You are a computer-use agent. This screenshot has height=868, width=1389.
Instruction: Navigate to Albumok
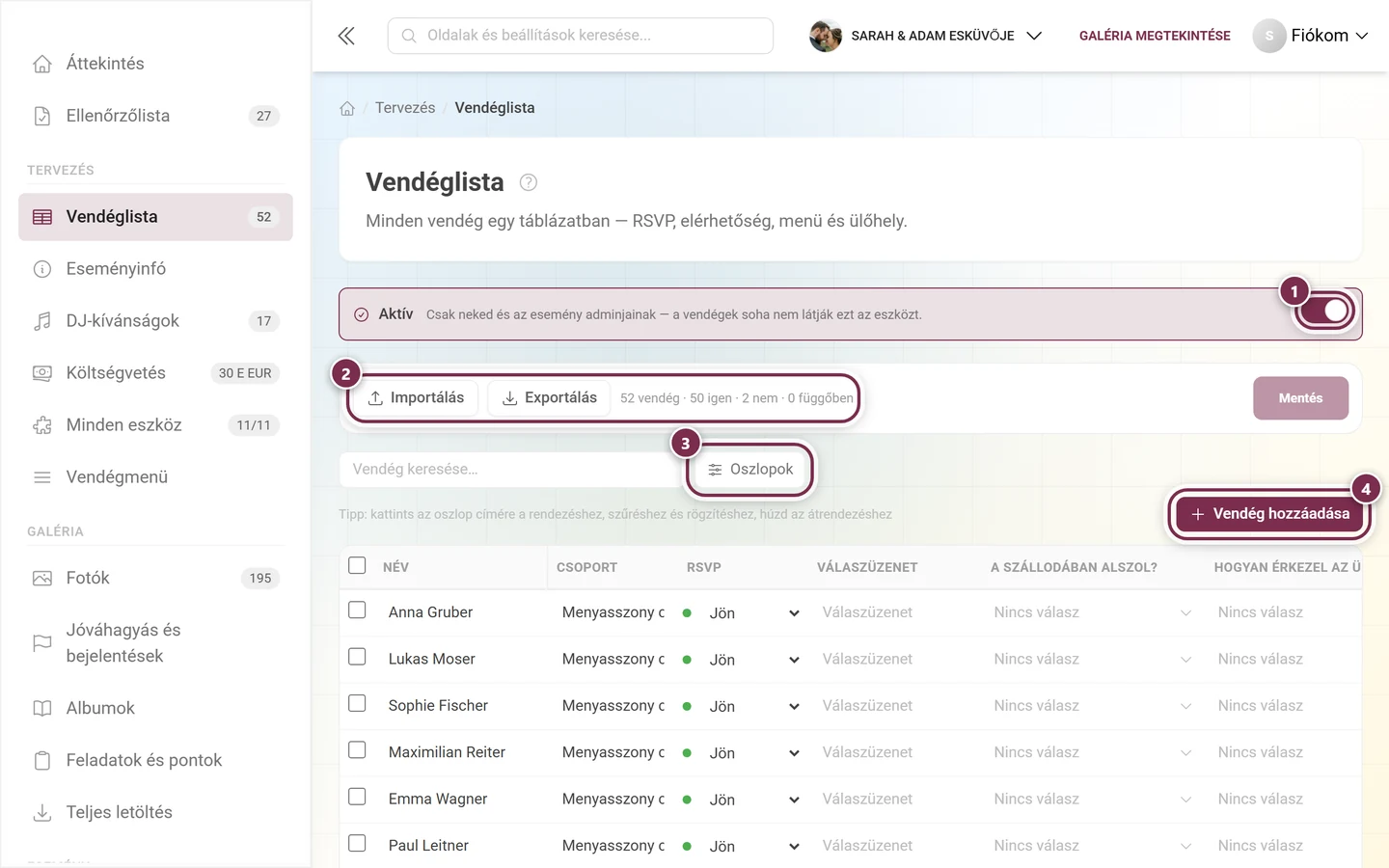point(155,709)
